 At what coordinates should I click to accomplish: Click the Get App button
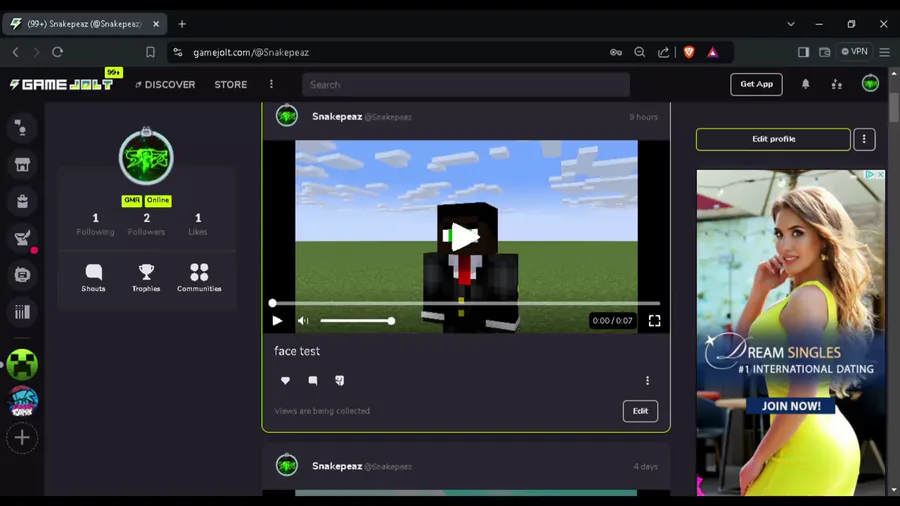(x=756, y=84)
